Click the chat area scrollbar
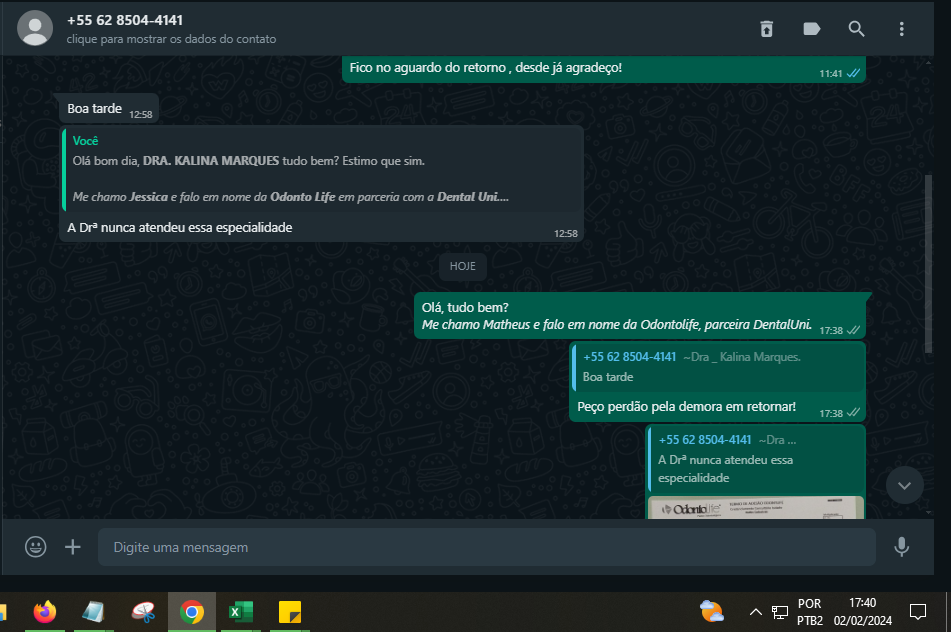The height and width of the screenshot is (632, 951). coord(928,264)
